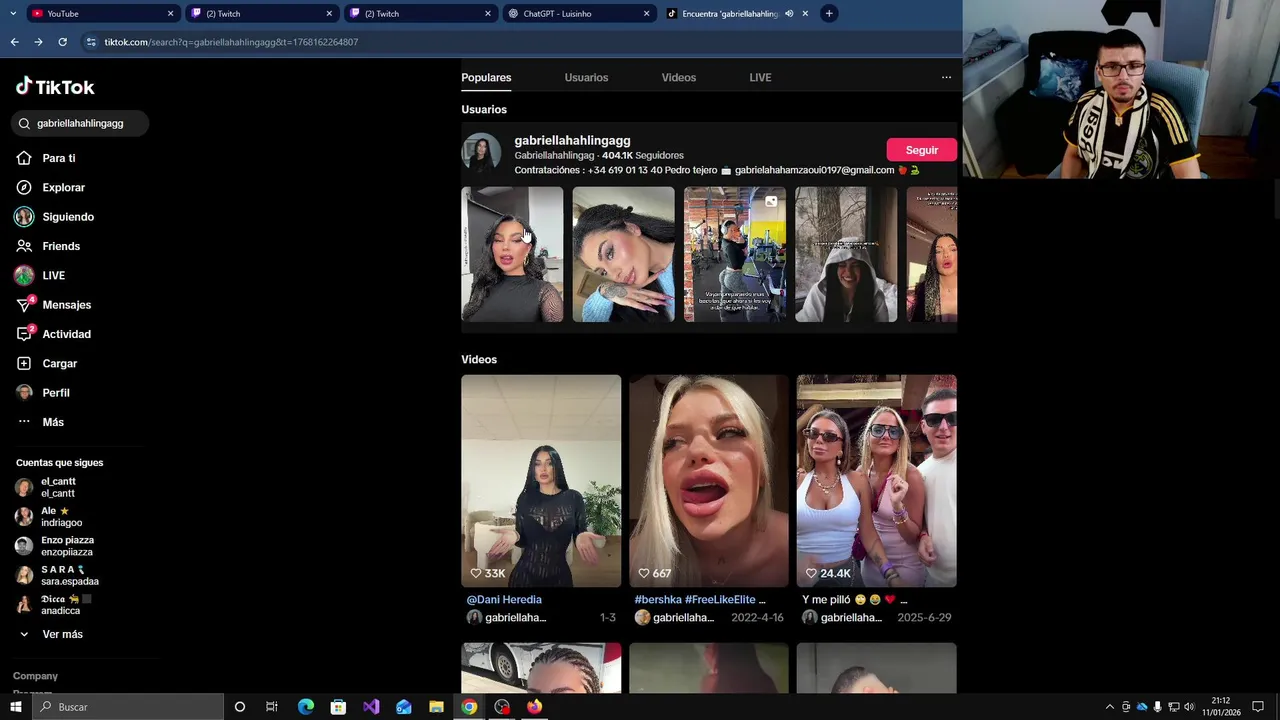This screenshot has width=1280, height=720.
Task: Open the #bershka #FreeLikeElite hashtag link
Action: 700,599
